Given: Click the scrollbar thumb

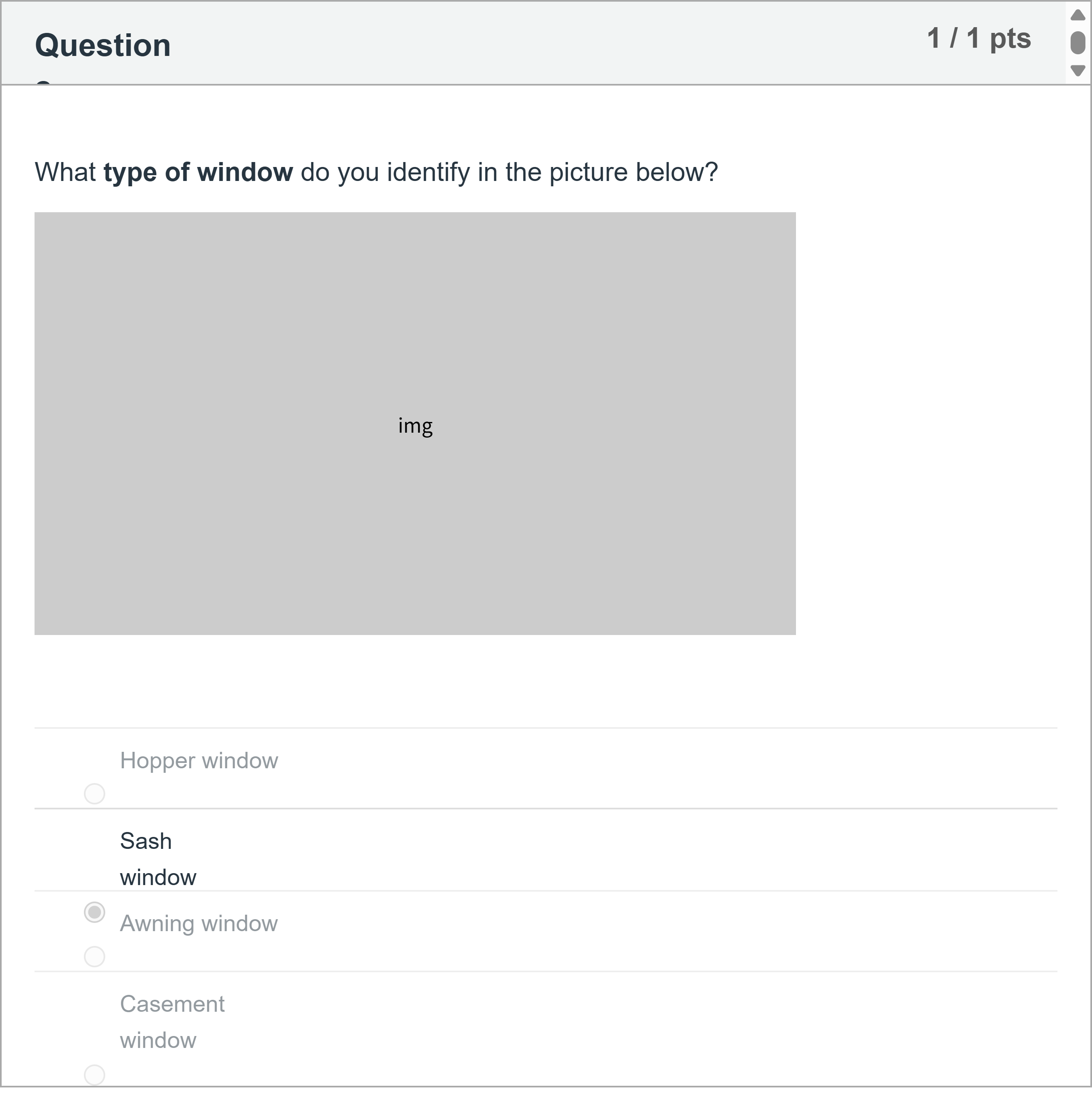Looking at the screenshot, I should click(x=1077, y=42).
